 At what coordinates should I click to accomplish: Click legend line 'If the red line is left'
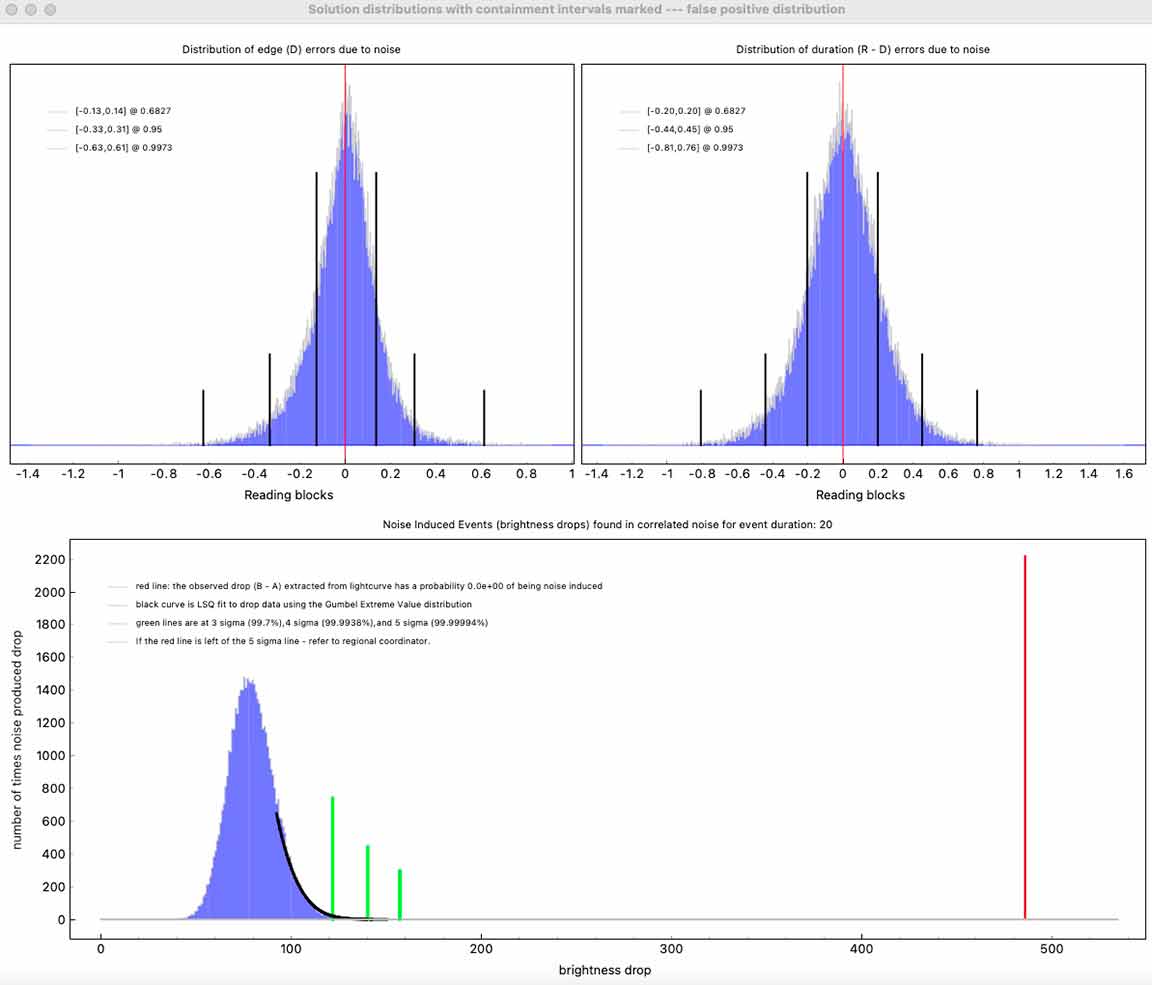283,641
